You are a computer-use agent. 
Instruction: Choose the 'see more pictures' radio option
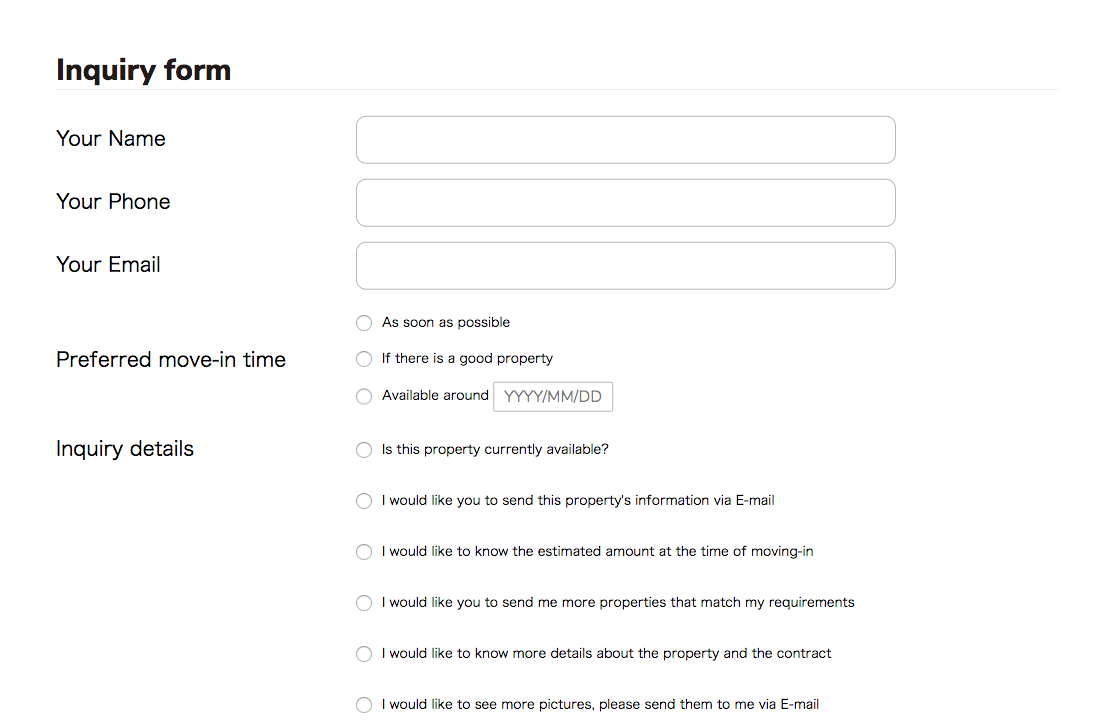[x=364, y=705]
